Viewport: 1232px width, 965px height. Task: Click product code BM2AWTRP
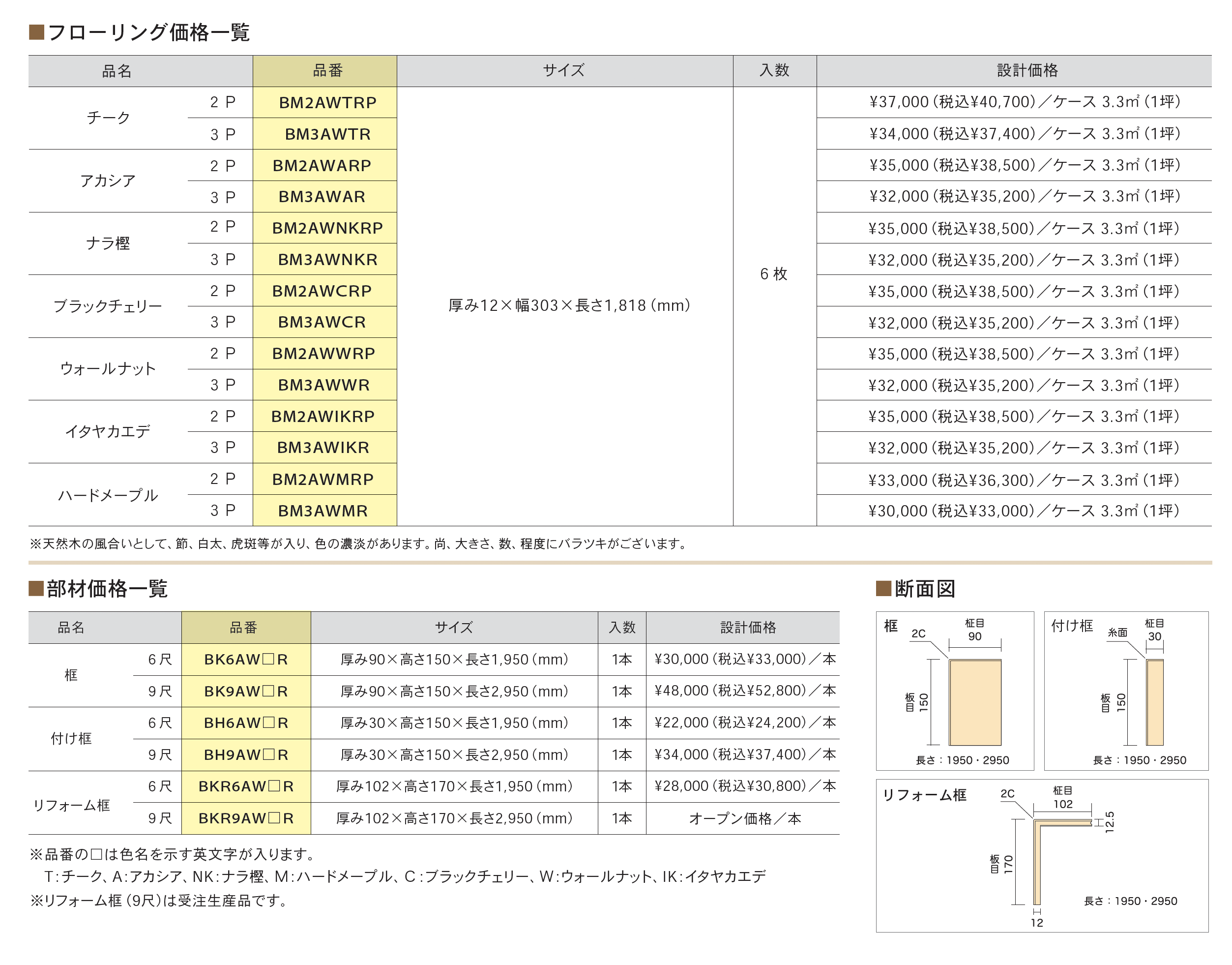[x=327, y=103]
